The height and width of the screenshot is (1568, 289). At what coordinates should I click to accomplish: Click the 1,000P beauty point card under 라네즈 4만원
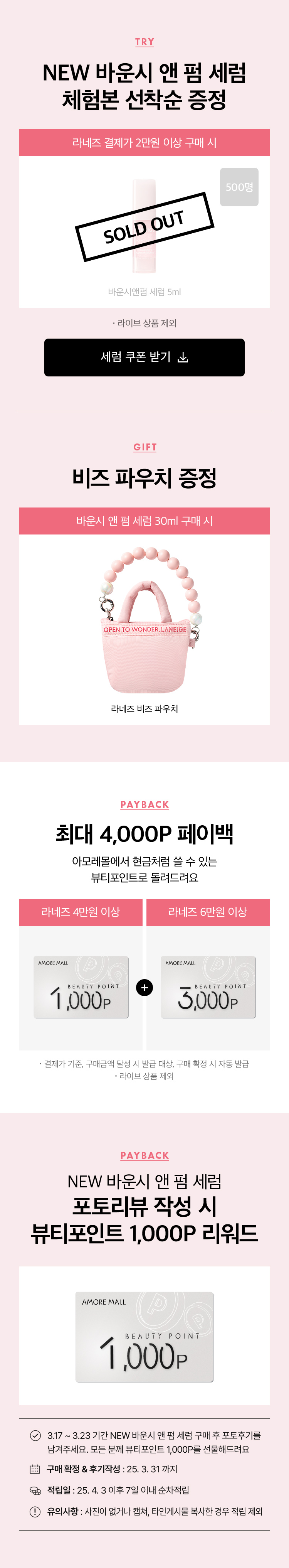[81, 987]
